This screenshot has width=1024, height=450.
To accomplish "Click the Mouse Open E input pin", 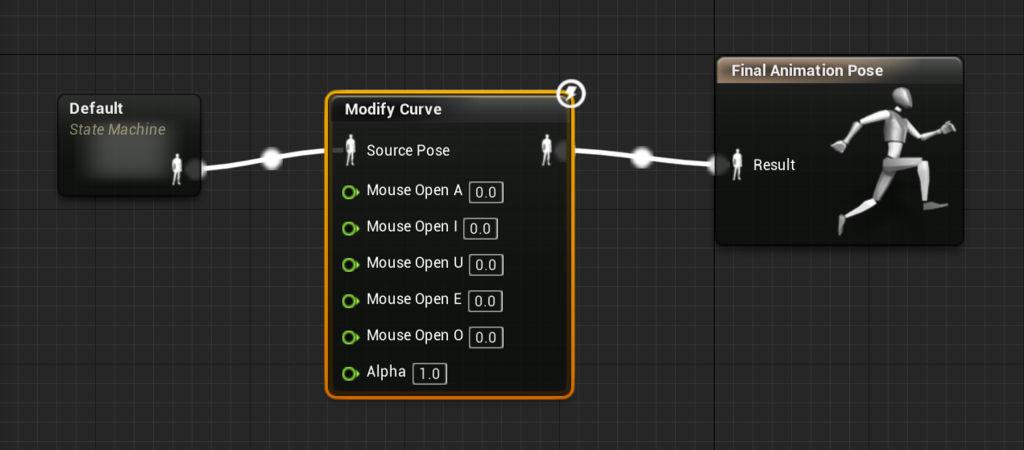I will click(351, 301).
